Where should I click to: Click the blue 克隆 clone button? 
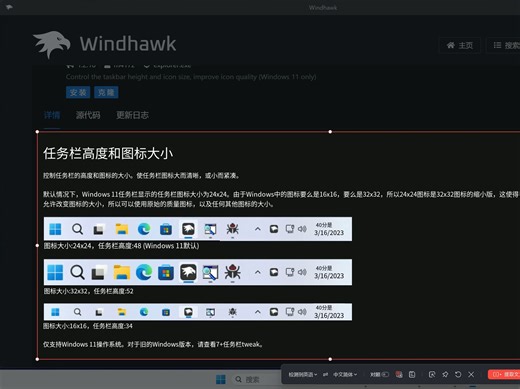click(106, 92)
